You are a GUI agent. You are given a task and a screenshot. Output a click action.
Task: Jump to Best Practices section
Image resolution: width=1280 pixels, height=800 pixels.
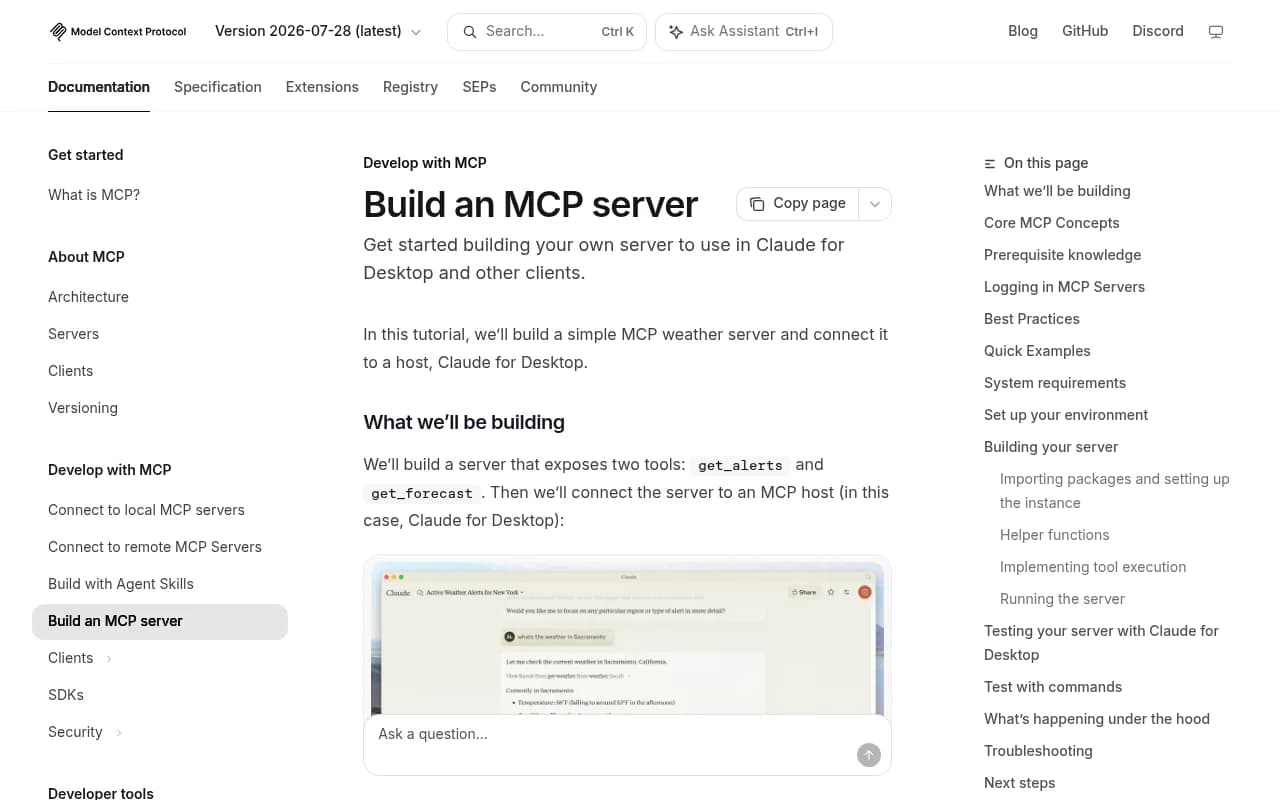tap(1032, 319)
